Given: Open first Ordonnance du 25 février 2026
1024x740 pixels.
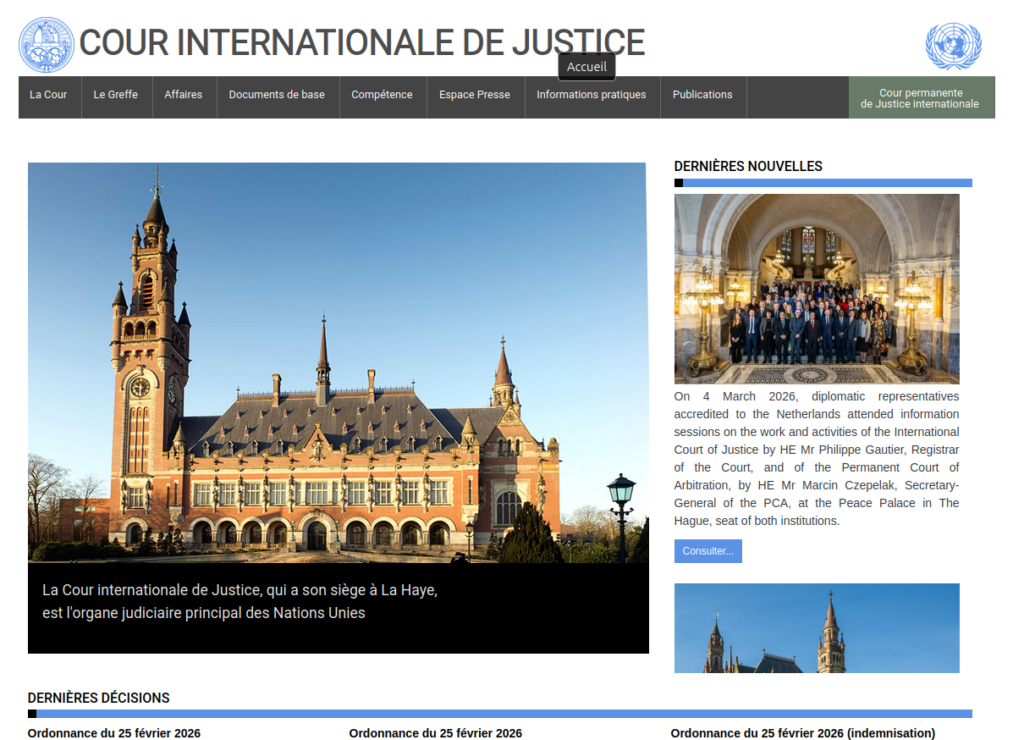Looking at the screenshot, I should click(114, 733).
